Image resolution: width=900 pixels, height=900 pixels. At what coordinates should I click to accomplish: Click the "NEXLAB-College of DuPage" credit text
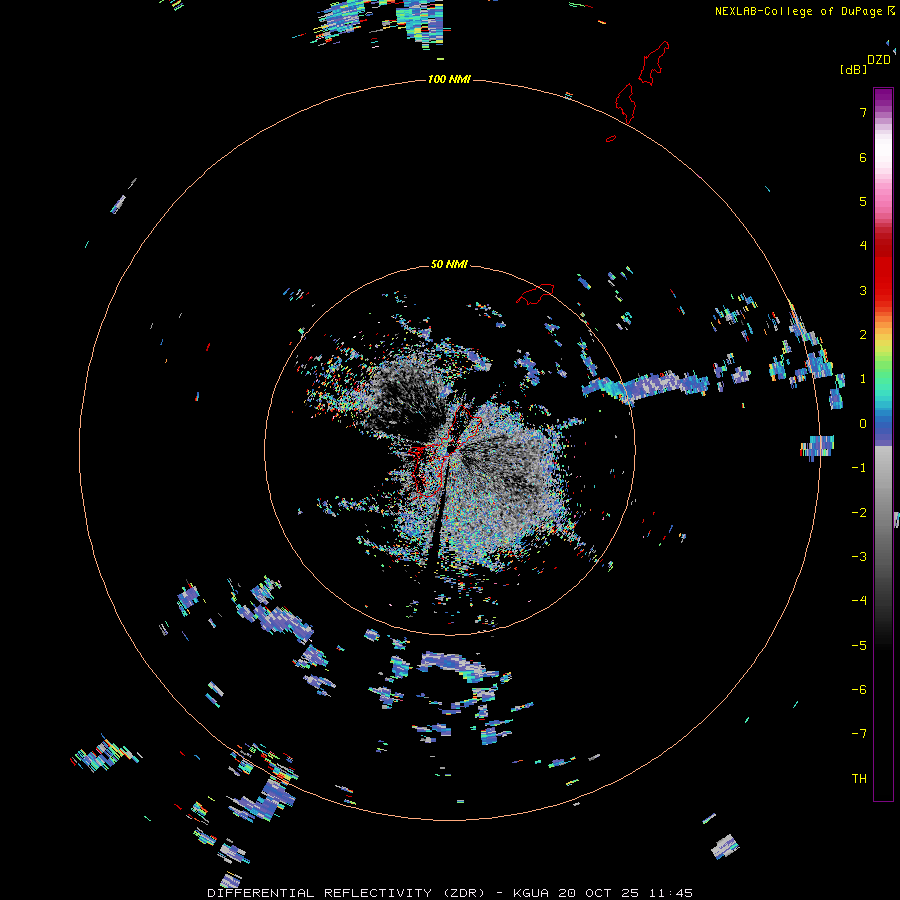800,11
